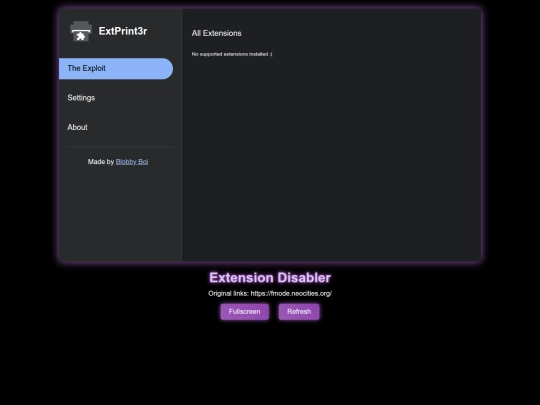Click the ExtPrint3r title text
This screenshot has width=540, height=405.
(123, 31)
